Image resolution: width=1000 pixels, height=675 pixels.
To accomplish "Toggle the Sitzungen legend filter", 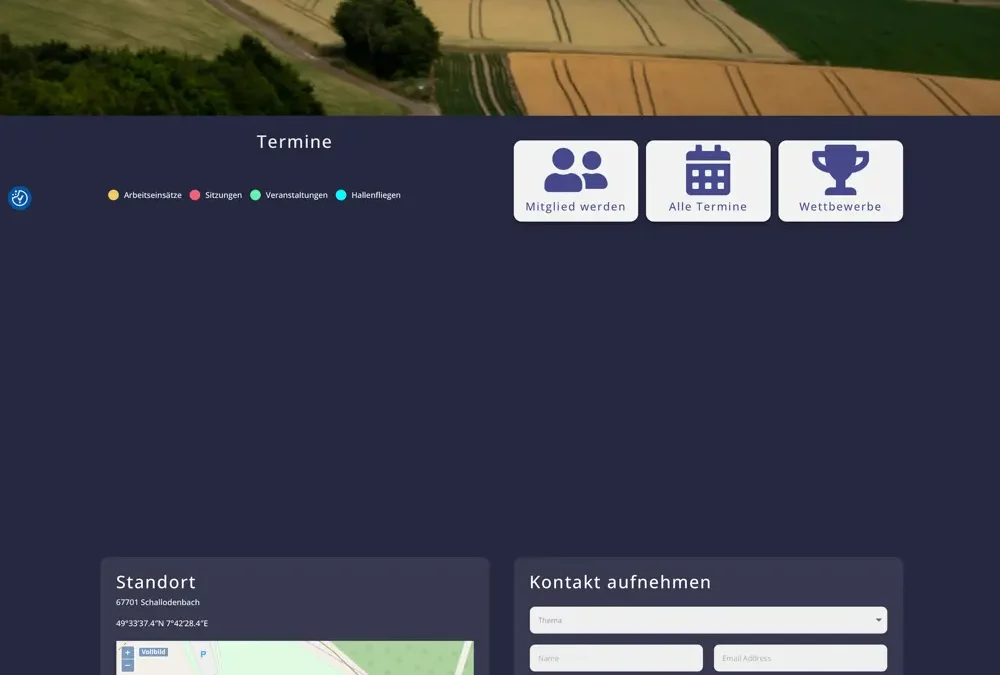I will (x=216, y=195).
